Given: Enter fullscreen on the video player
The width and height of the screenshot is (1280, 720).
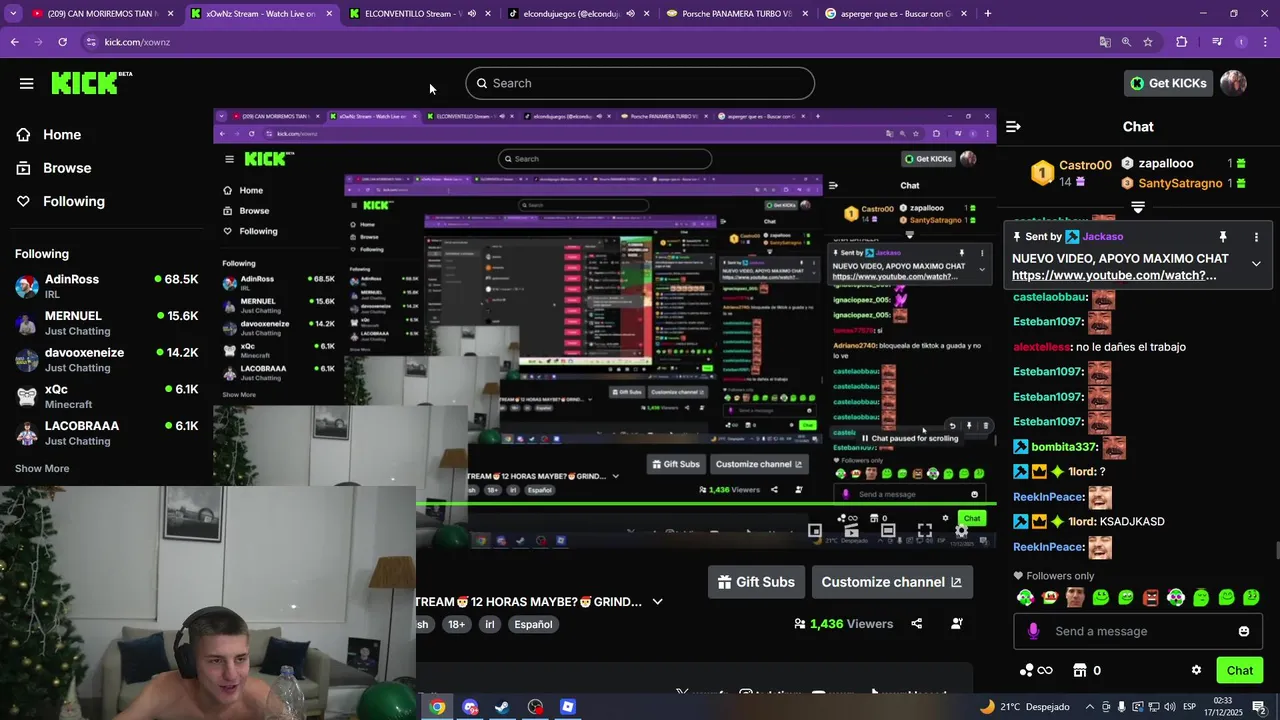Looking at the screenshot, I should pyautogui.click(x=925, y=531).
